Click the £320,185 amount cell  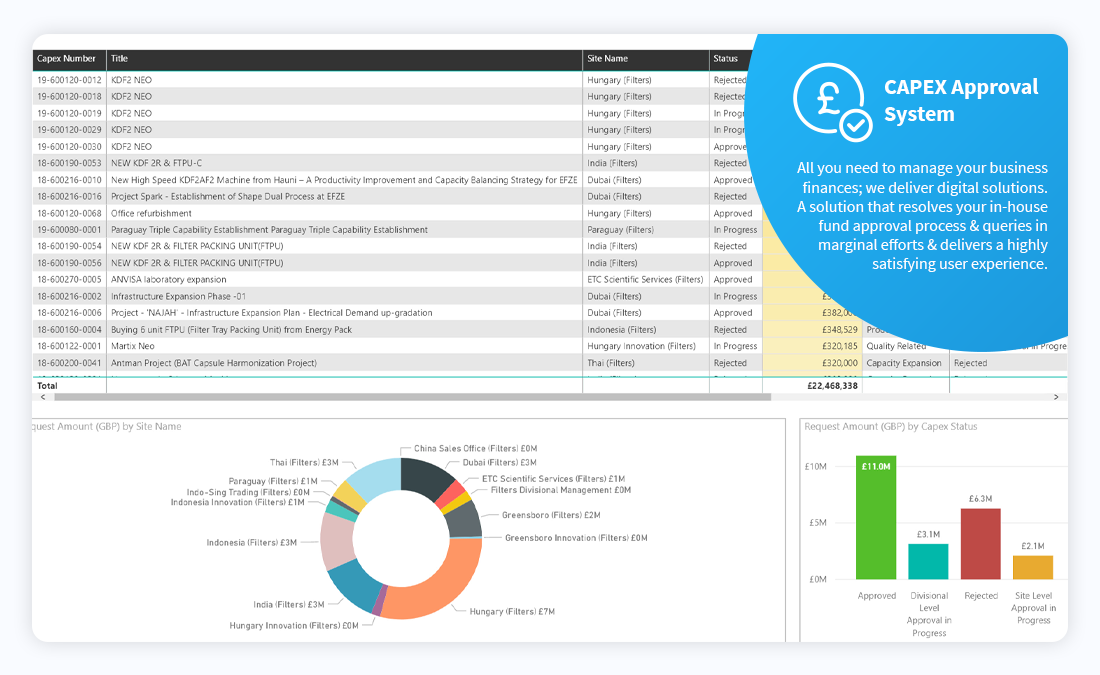coord(840,347)
